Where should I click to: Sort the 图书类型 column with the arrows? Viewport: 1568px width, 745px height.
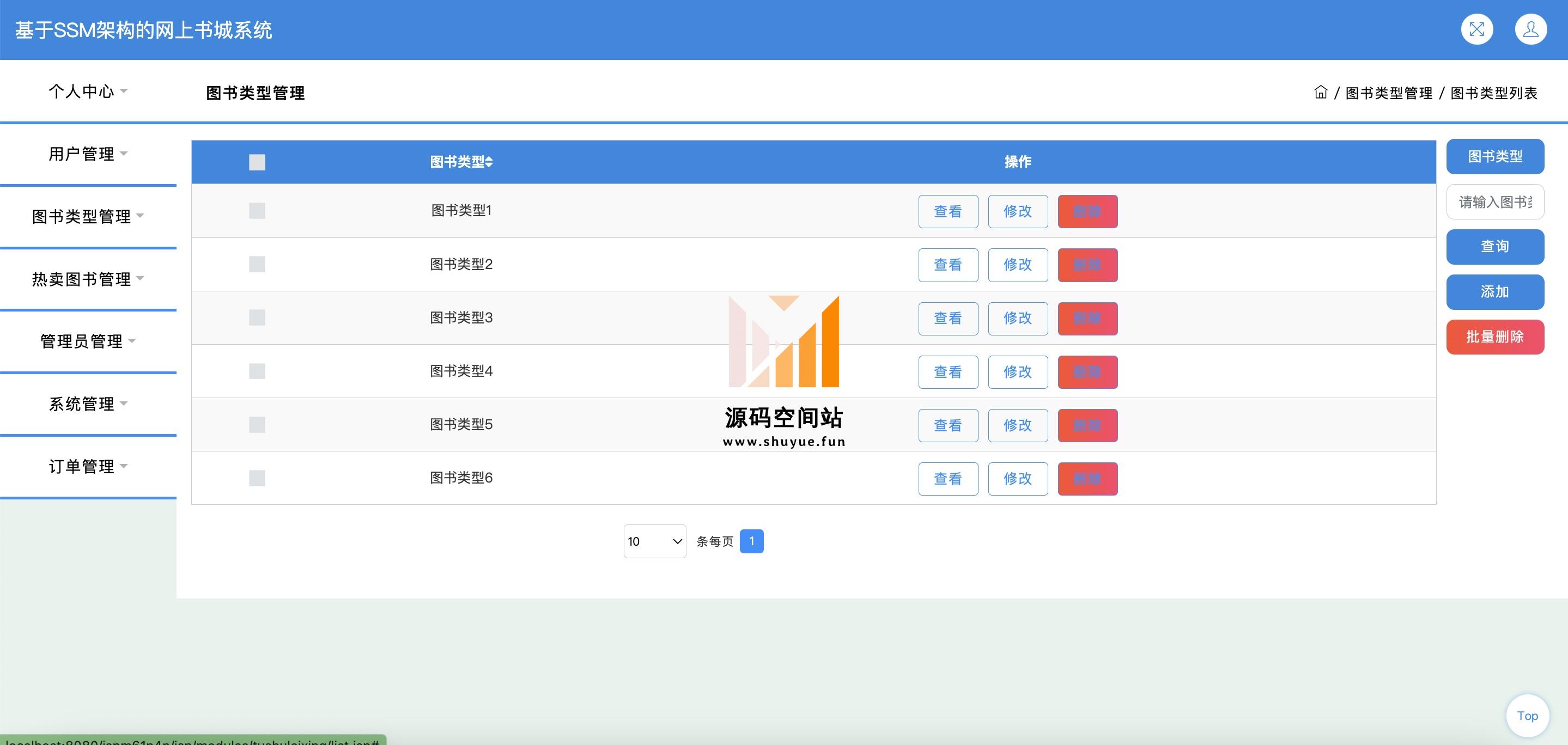[x=489, y=162]
